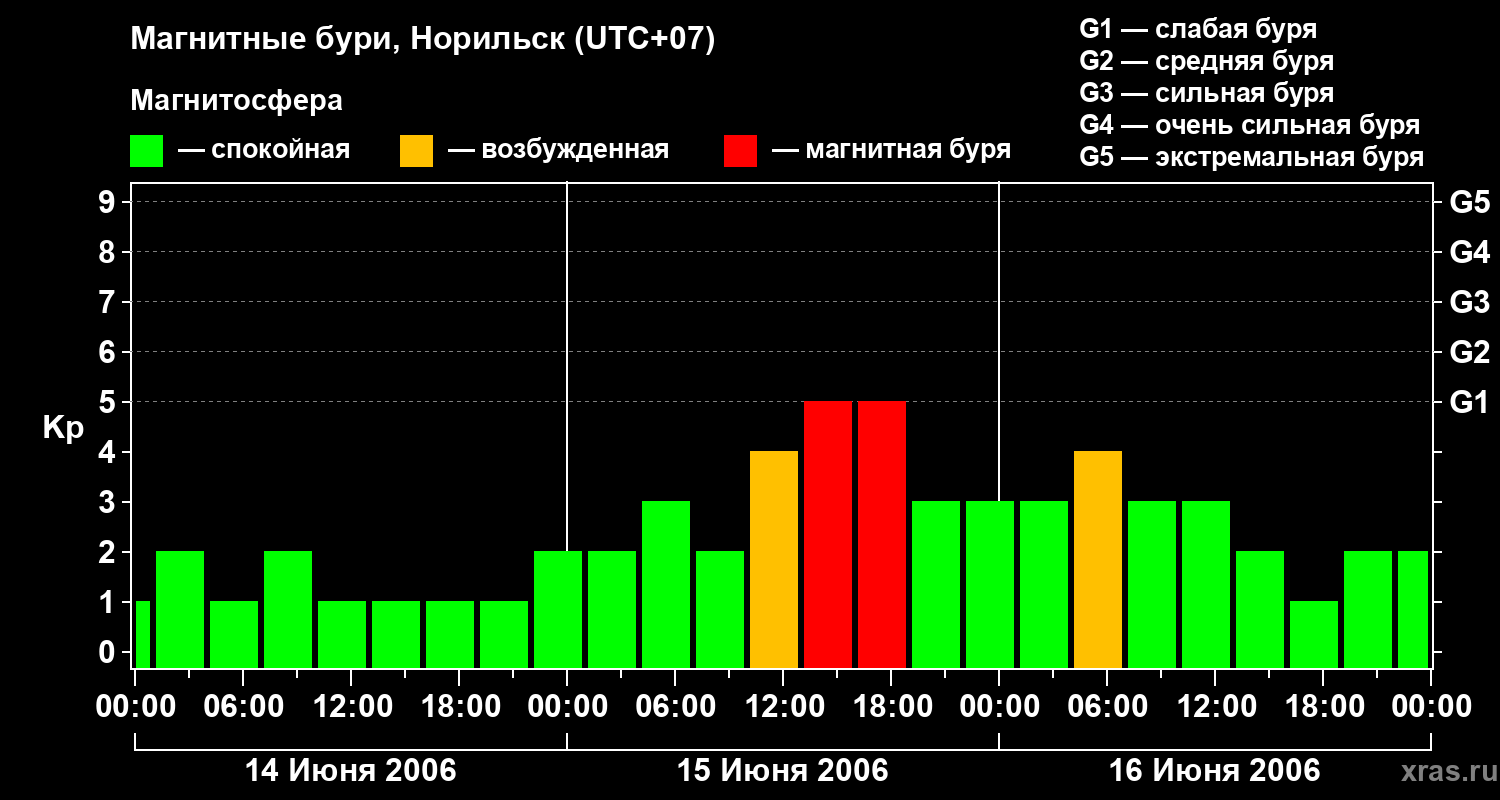
Task: Click the G3 label on the right axis
Action: (x=1469, y=302)
